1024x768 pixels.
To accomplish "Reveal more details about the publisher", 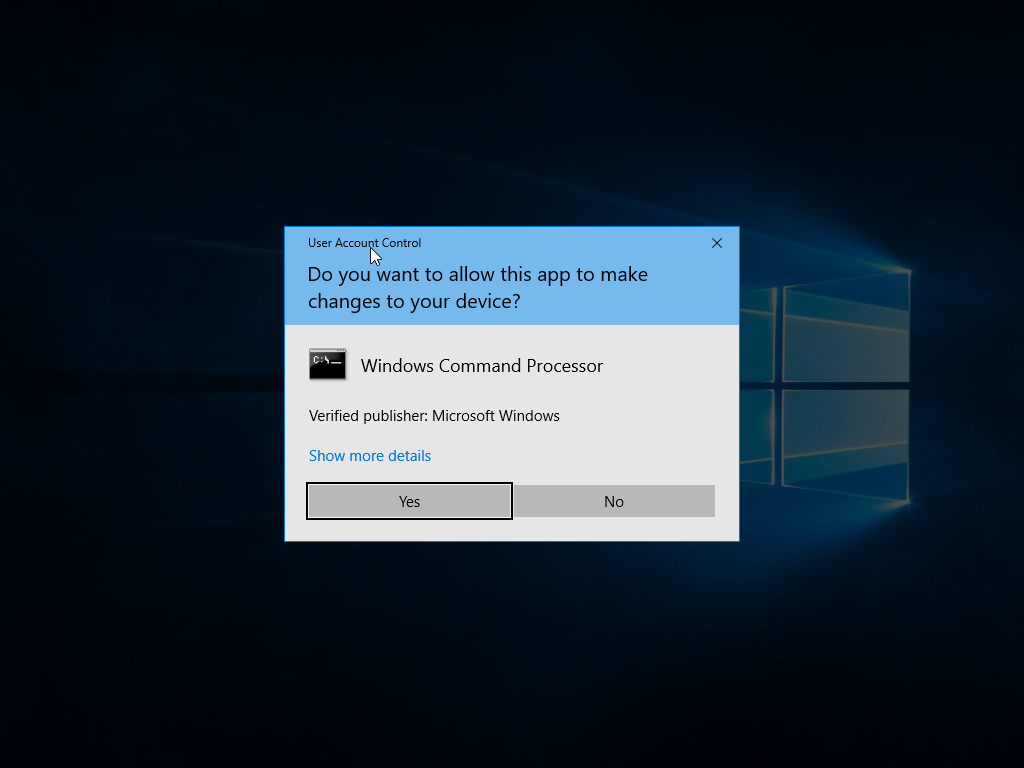I will pyautogui.click(x=369, y=455).
